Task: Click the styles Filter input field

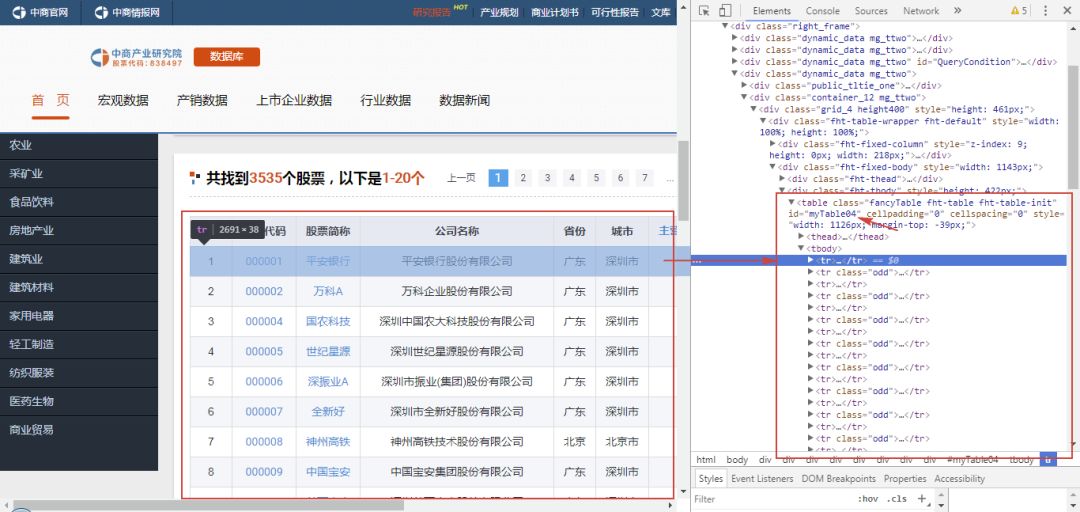Action: (771, 499)
